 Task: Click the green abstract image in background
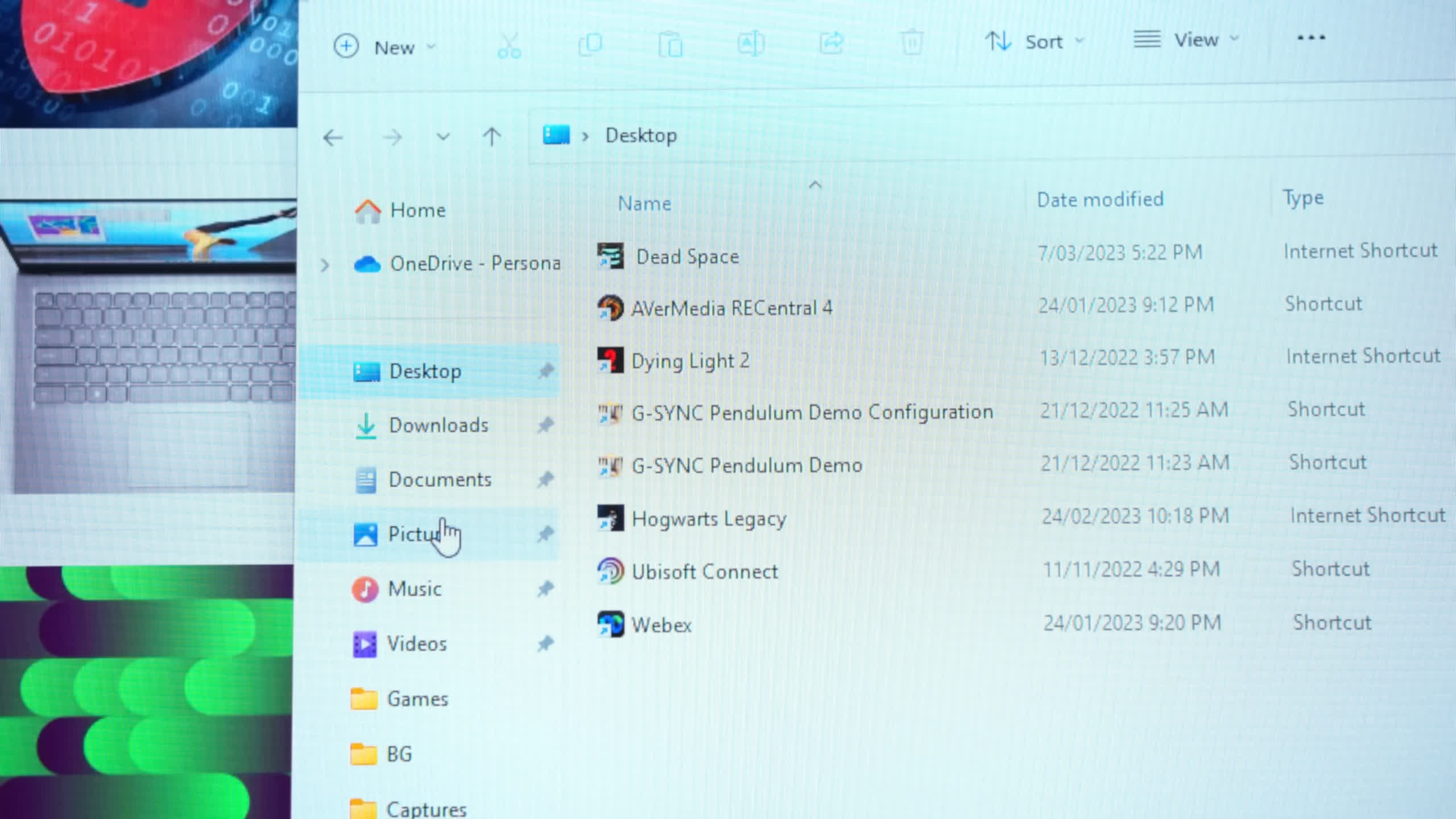tap(146, 693)
